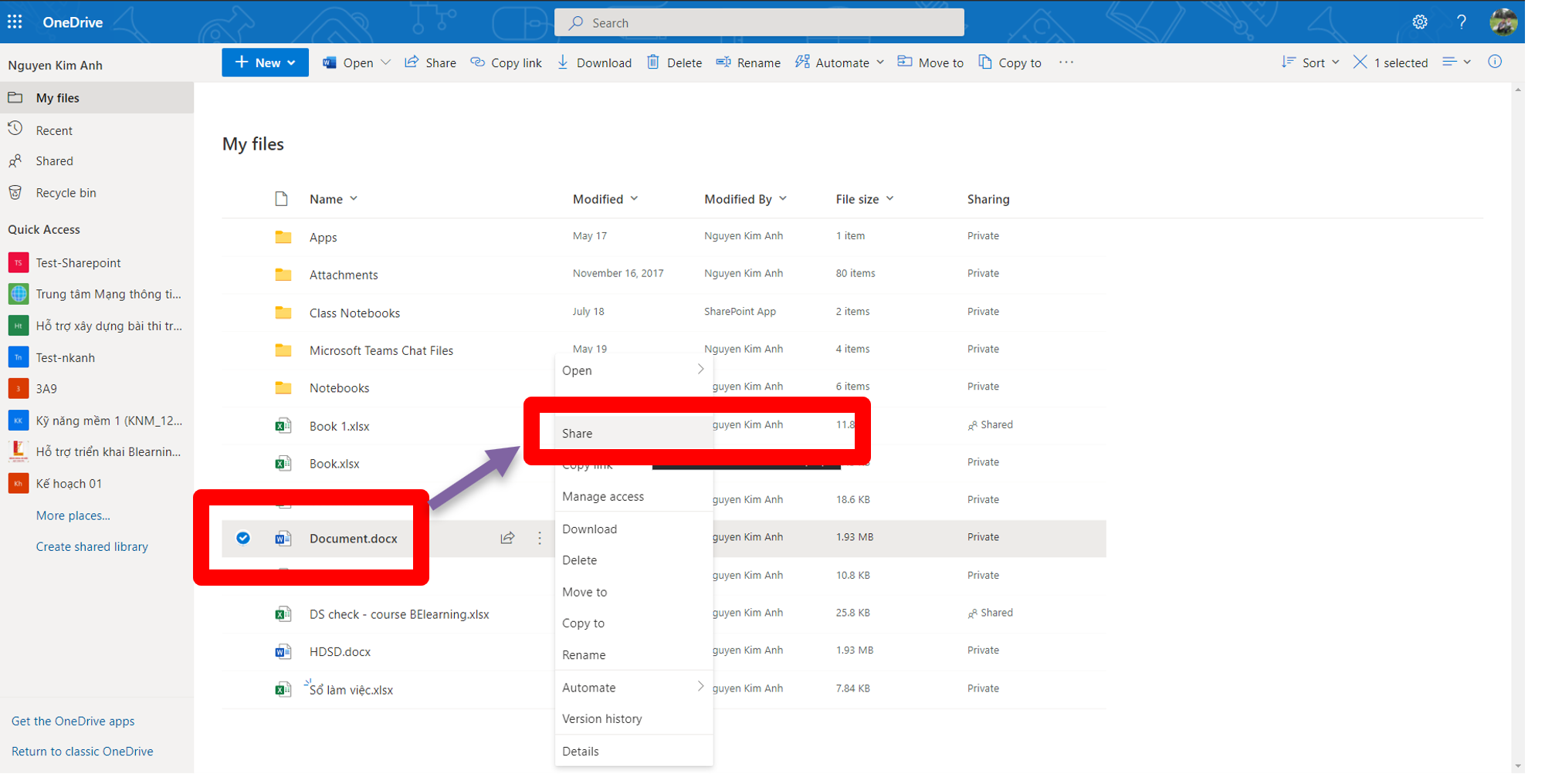Switch view options layout dropdown
The height and width of the screenshot is (784, 1545).
coord(1456,62)
